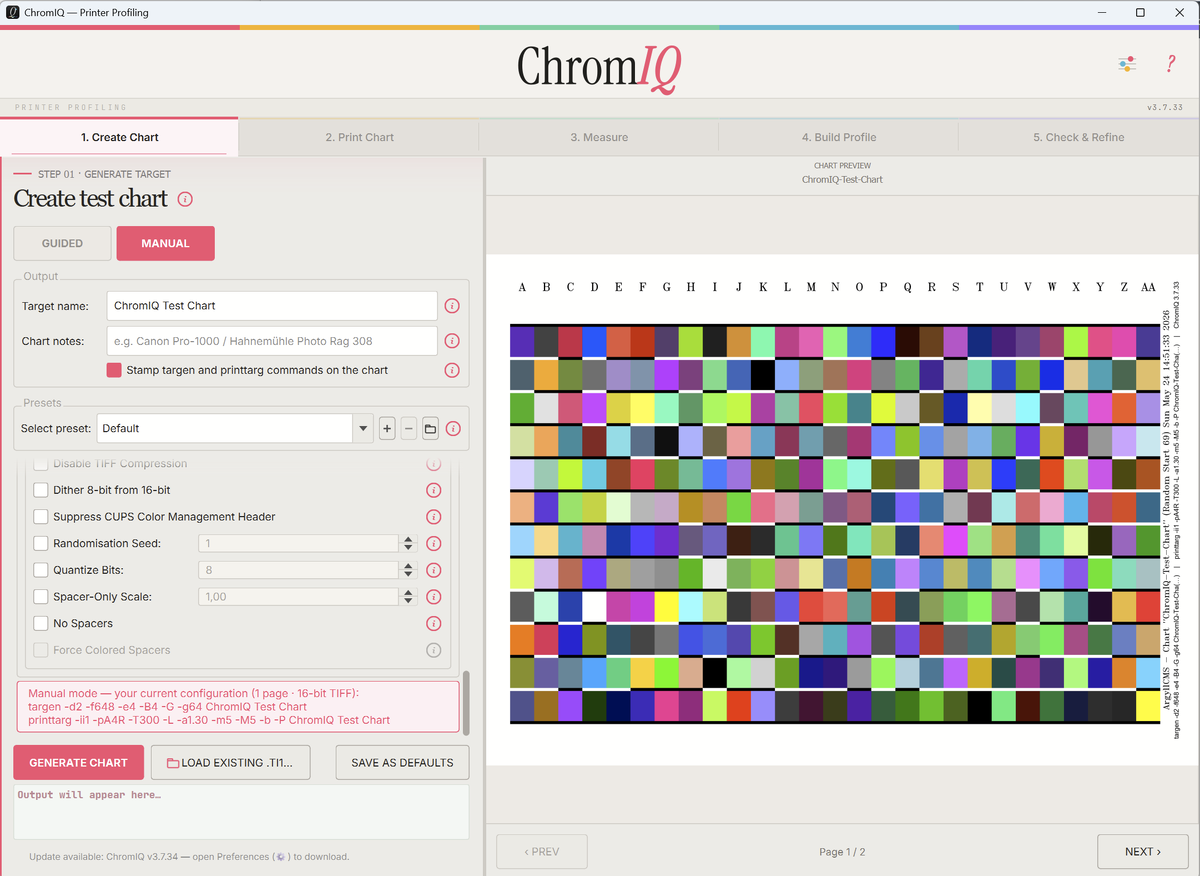
Task: Click the v3.7.33 version label
Action: [1165, 108]
